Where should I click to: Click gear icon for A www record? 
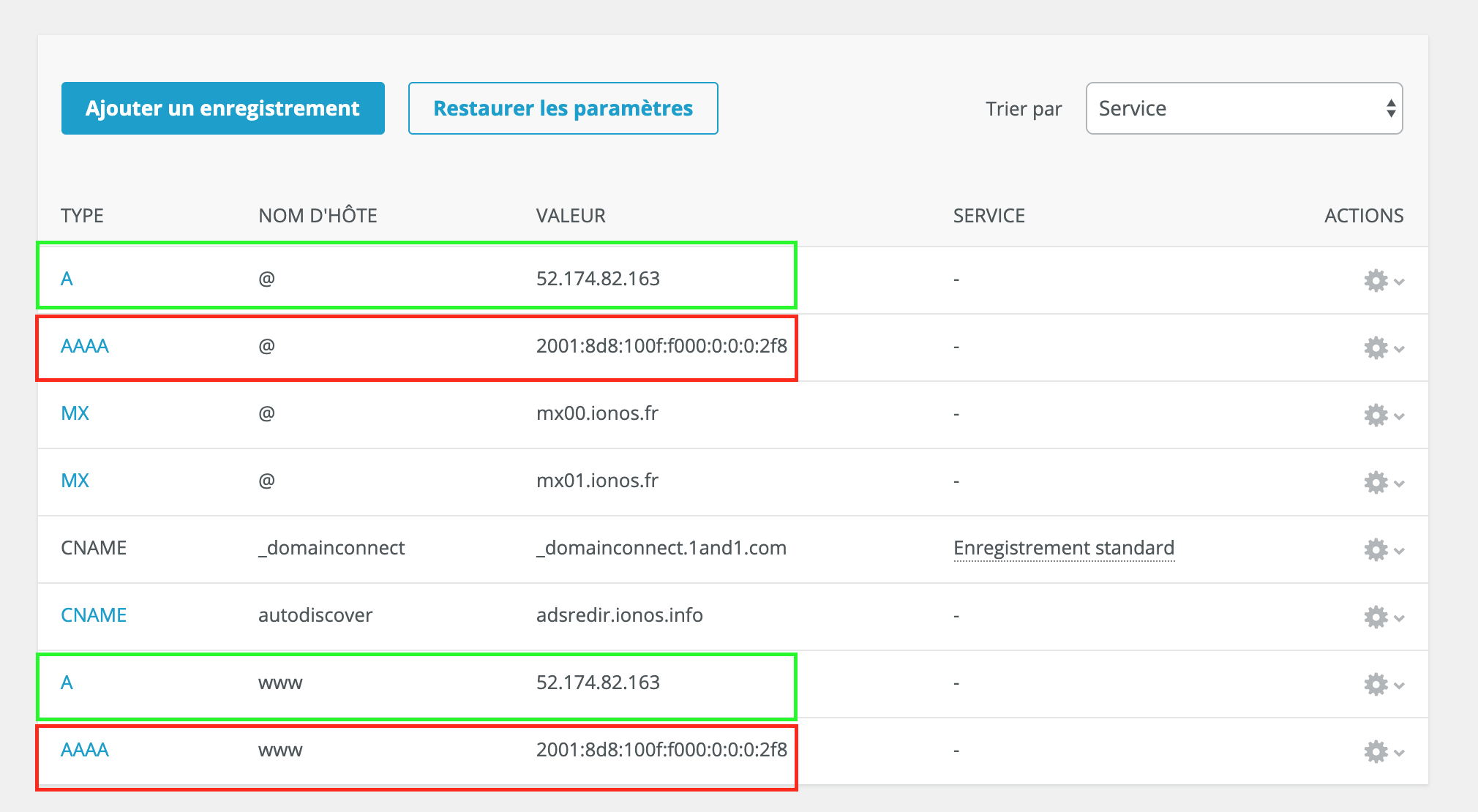1376,684
